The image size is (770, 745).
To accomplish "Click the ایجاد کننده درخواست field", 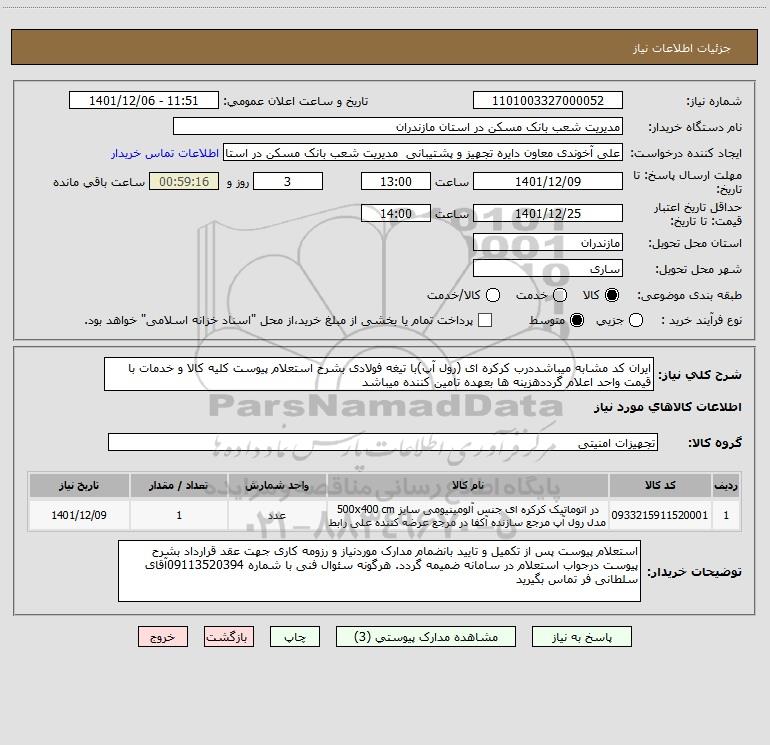I will (x=423, y=153).
